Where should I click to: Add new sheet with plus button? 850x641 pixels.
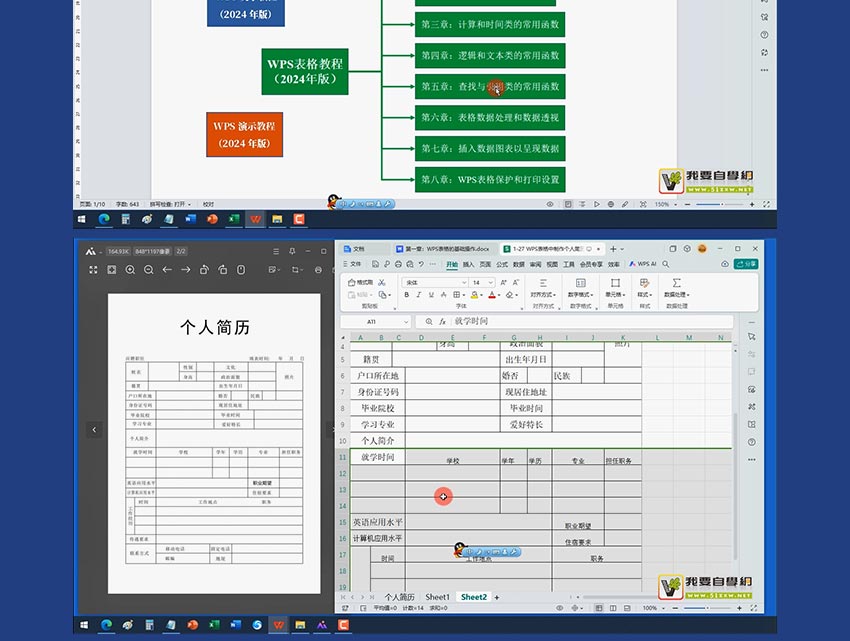tap(497, 597)
